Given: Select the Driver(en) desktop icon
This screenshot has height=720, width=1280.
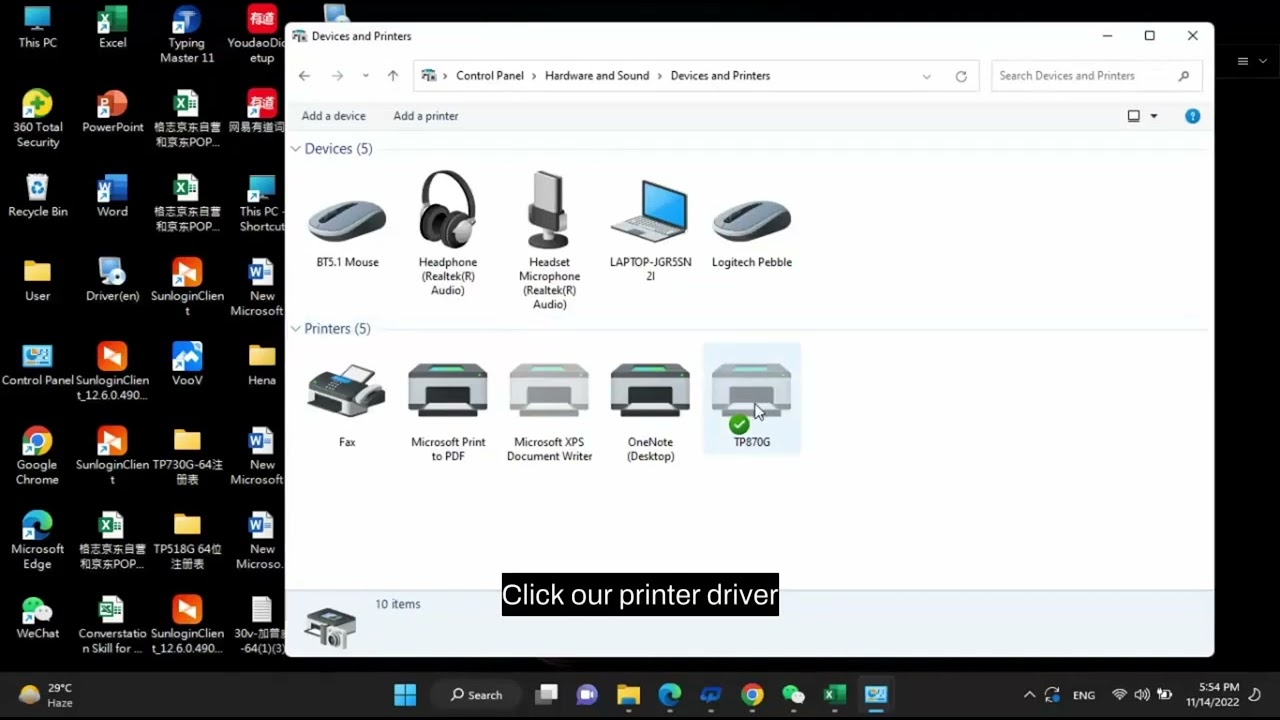Looking at the screenshot, I should 112,280.
